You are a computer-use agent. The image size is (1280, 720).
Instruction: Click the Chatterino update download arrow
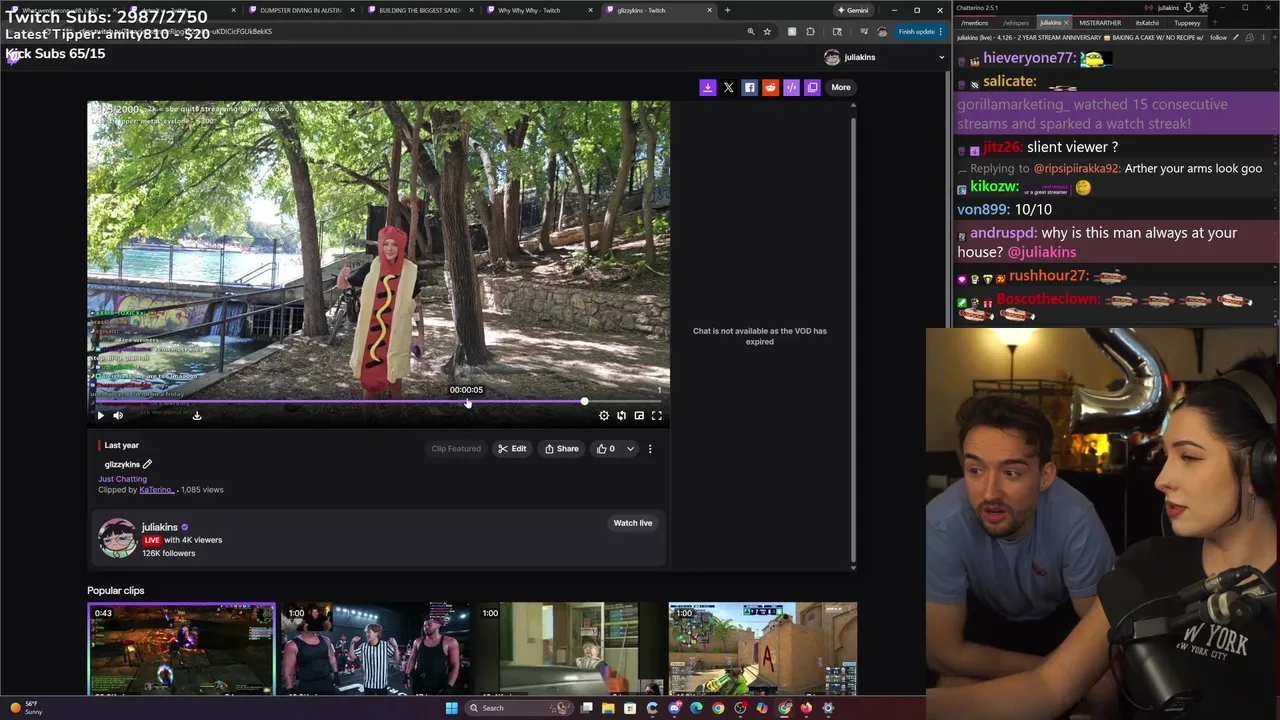(x=1188, y=8)
